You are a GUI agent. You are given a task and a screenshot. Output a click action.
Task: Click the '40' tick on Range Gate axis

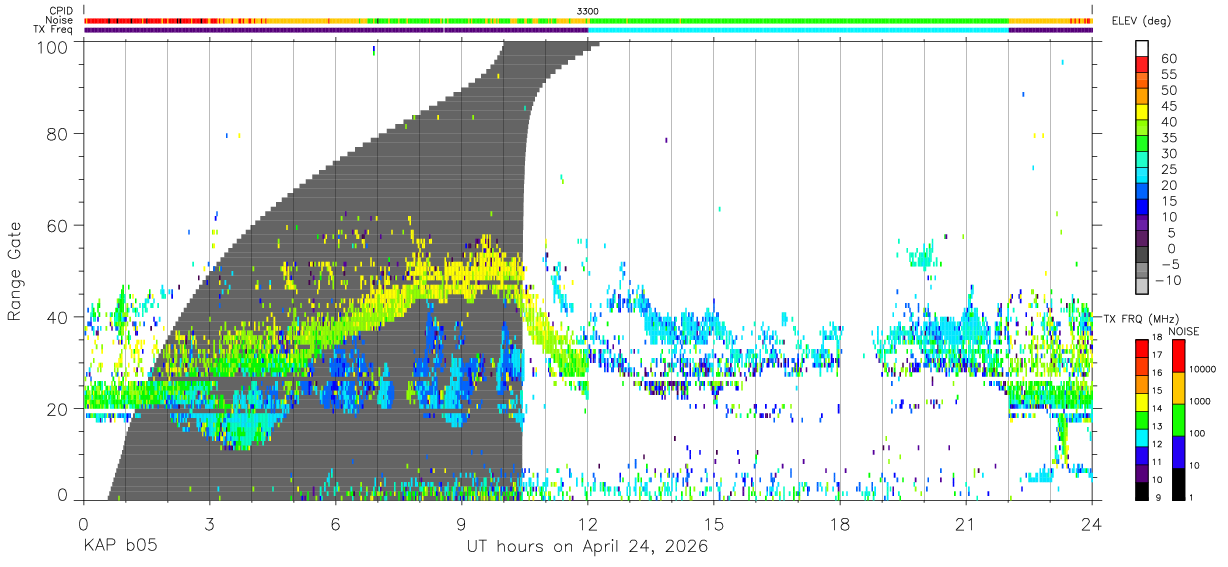[58, 317]
